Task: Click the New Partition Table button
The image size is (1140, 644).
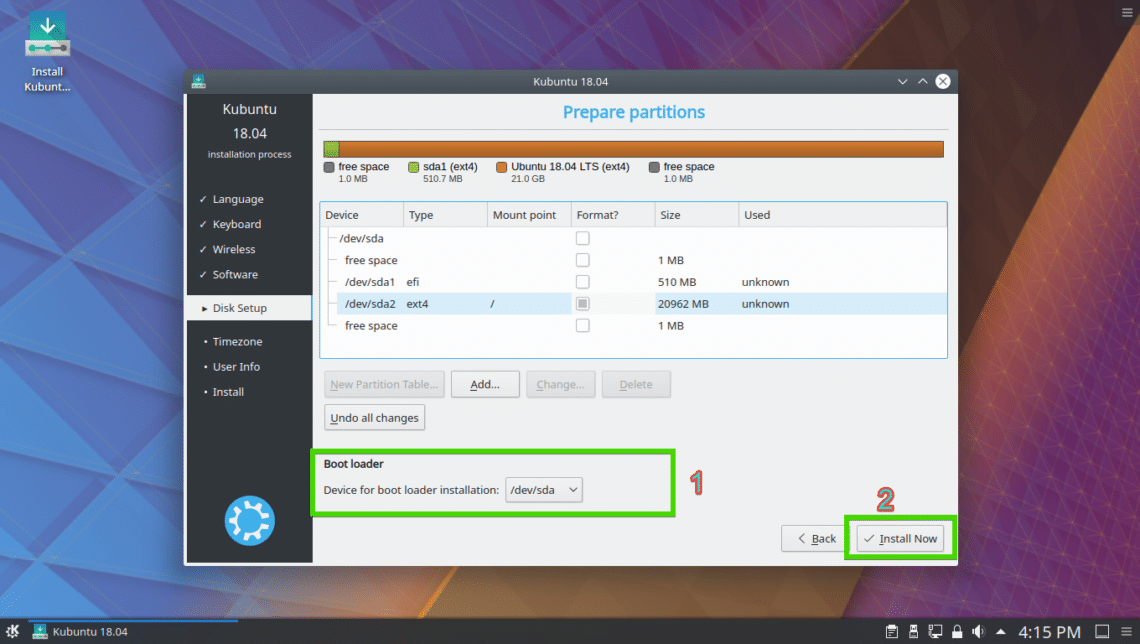Action: pos(384,385)
